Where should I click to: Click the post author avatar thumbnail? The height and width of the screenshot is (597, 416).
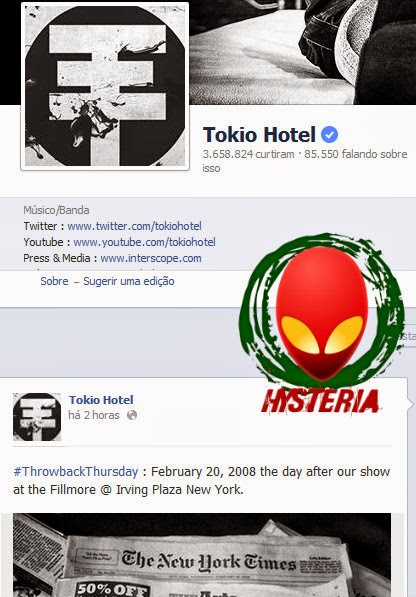[37, 417]
